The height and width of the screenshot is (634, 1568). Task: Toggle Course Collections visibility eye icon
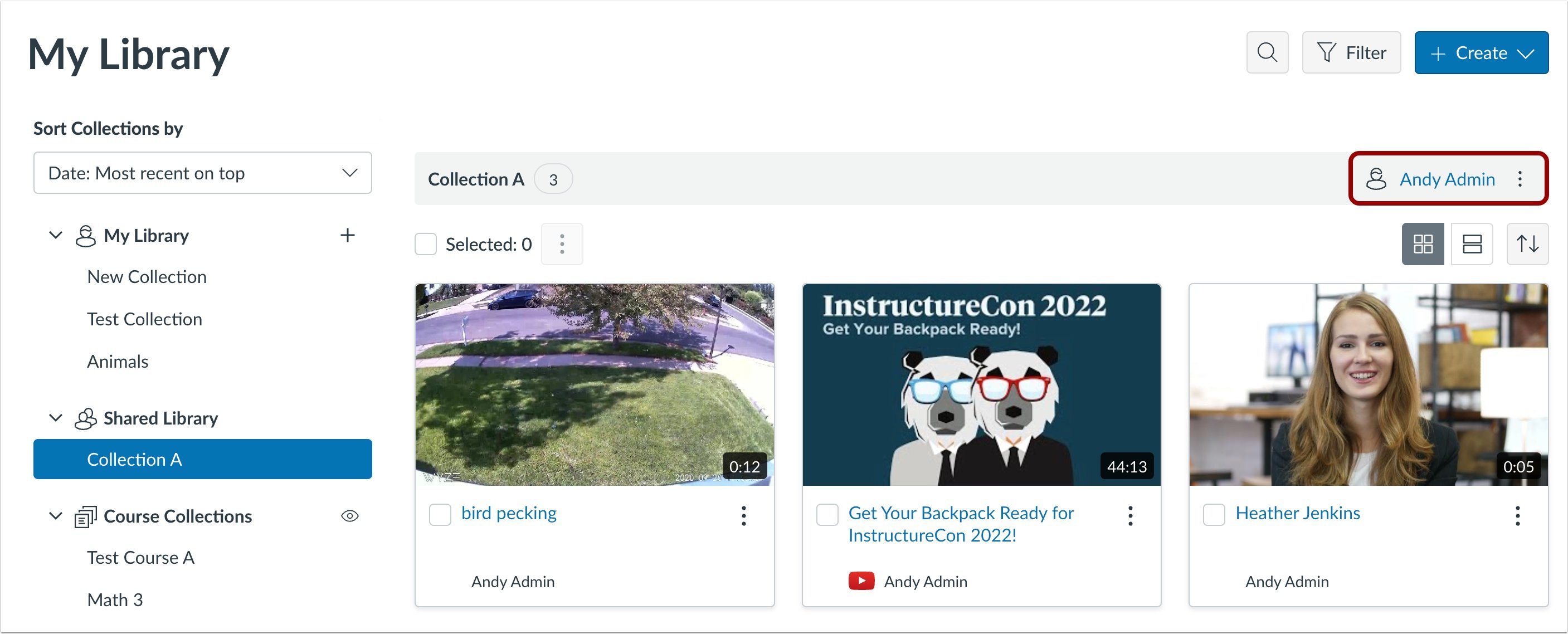[x=349, y=516]
